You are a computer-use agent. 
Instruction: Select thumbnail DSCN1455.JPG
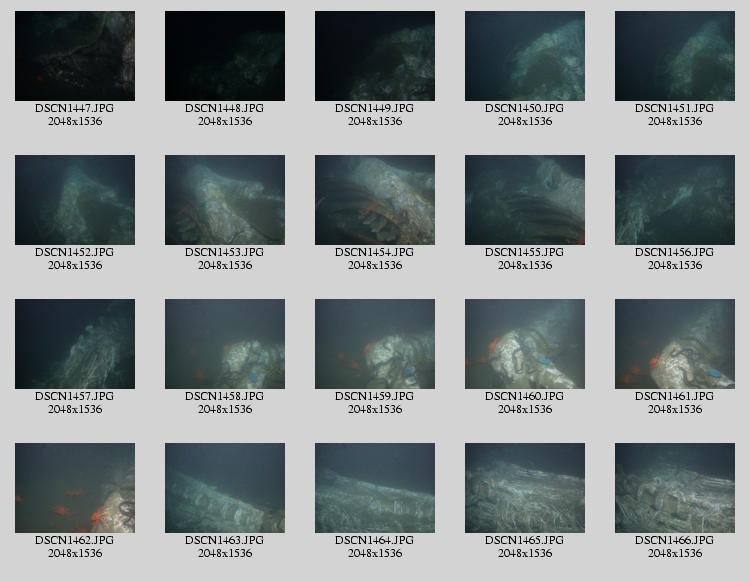[x=525, y=200]
